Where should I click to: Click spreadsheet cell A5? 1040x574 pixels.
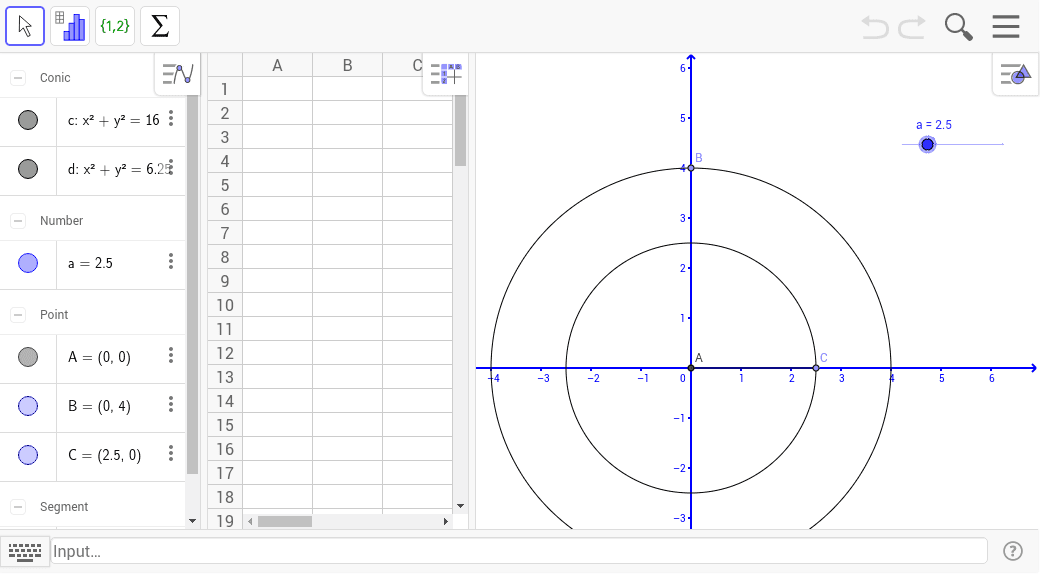point(277,185)
